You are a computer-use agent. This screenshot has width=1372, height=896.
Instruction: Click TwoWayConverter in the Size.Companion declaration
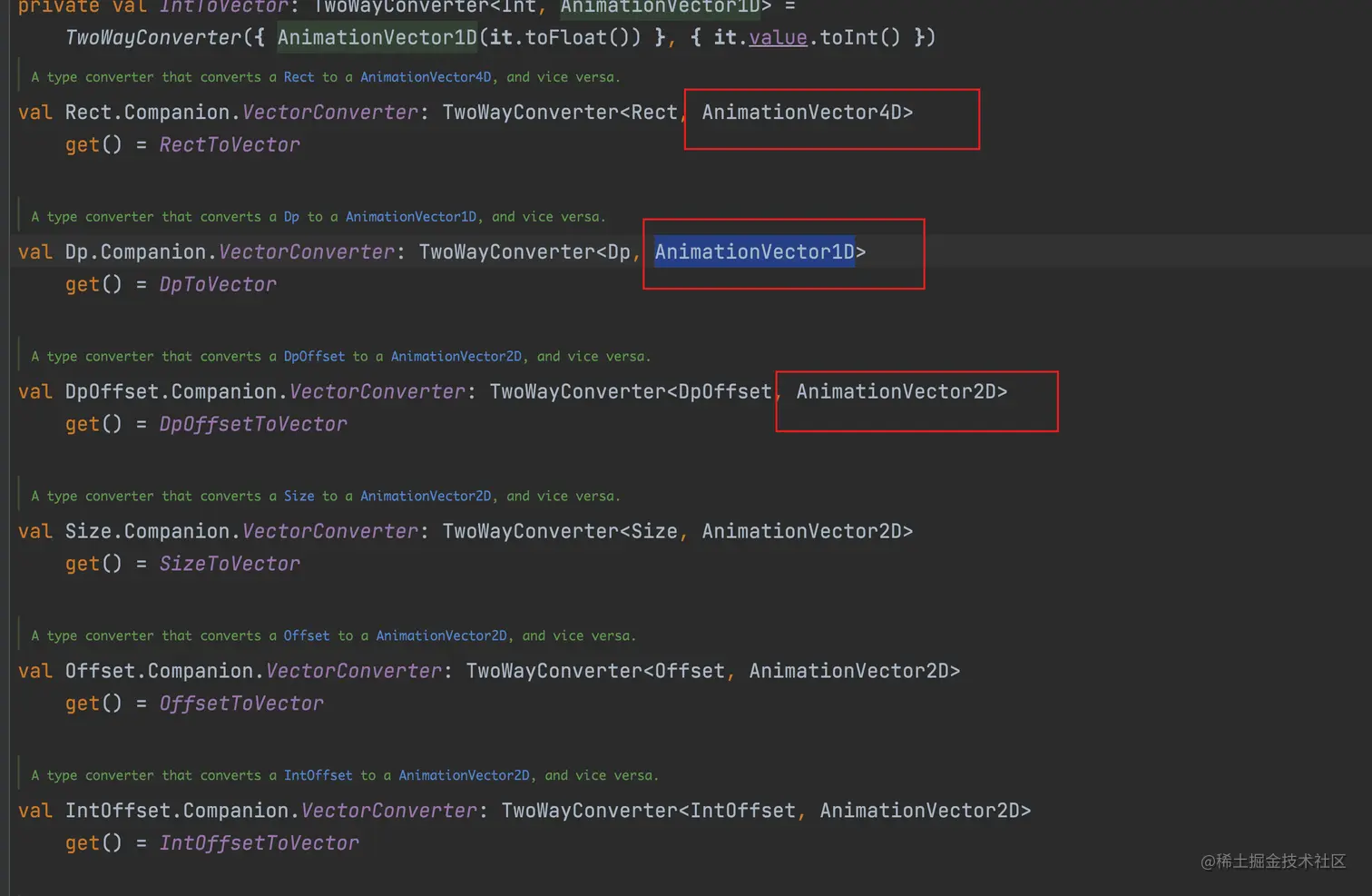[x=531, y=532]
